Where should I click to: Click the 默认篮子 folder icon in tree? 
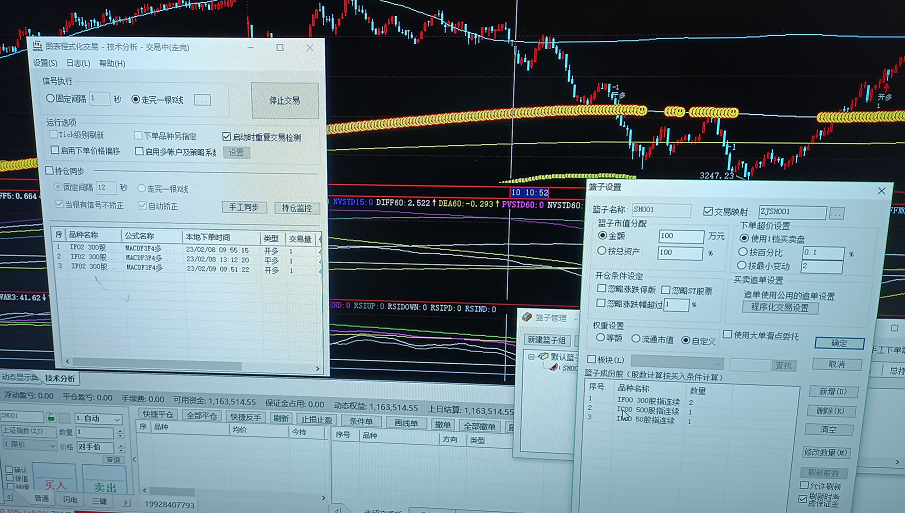[x=544, y=355]
